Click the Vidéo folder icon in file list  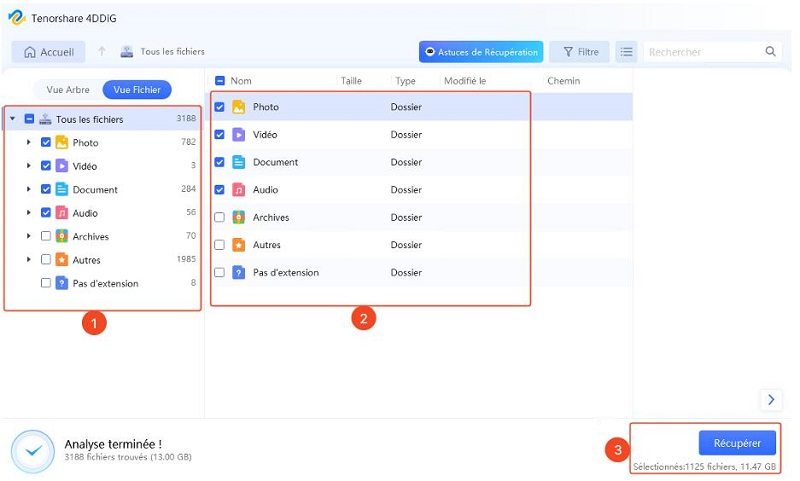pos(239,134)
